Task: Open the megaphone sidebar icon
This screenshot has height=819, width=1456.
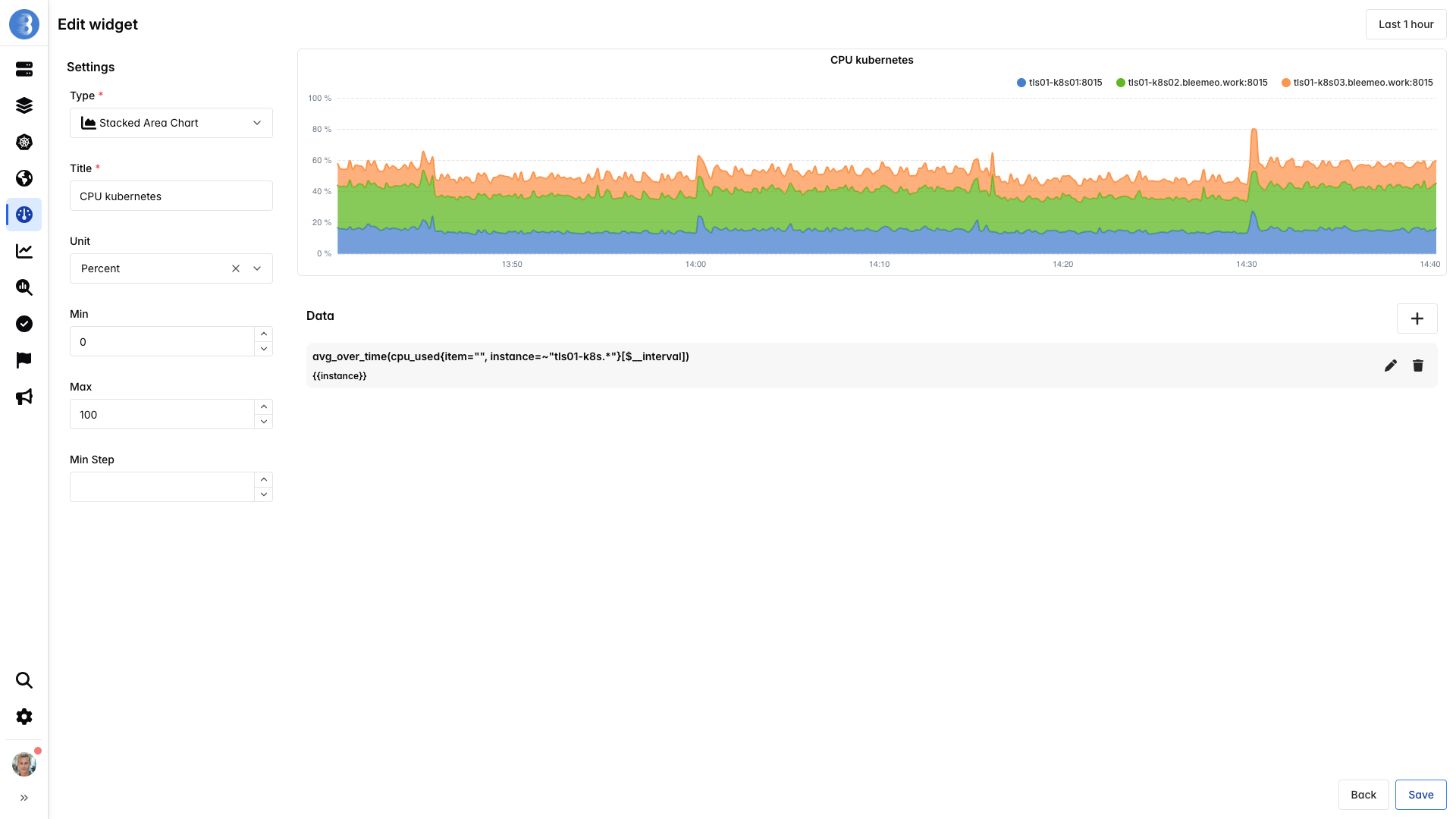Action: tap(24, 397)
